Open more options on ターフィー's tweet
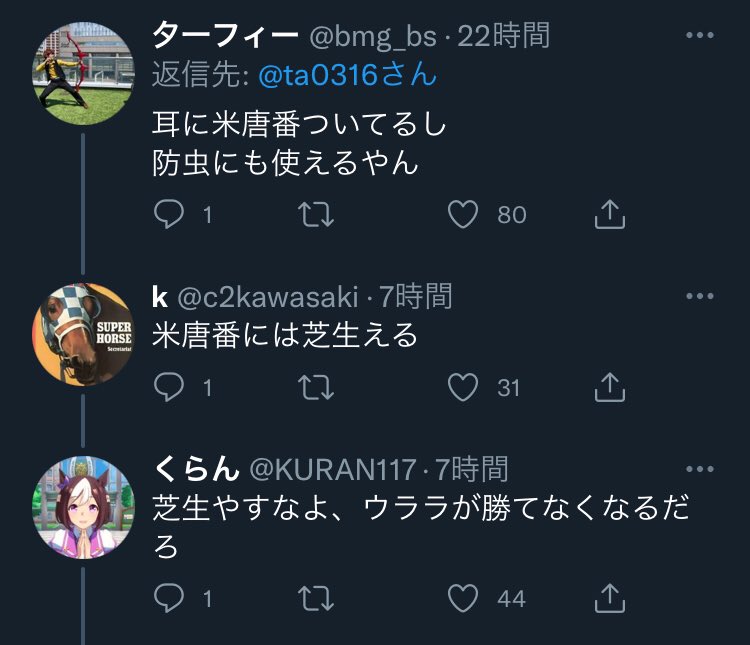 700,37
